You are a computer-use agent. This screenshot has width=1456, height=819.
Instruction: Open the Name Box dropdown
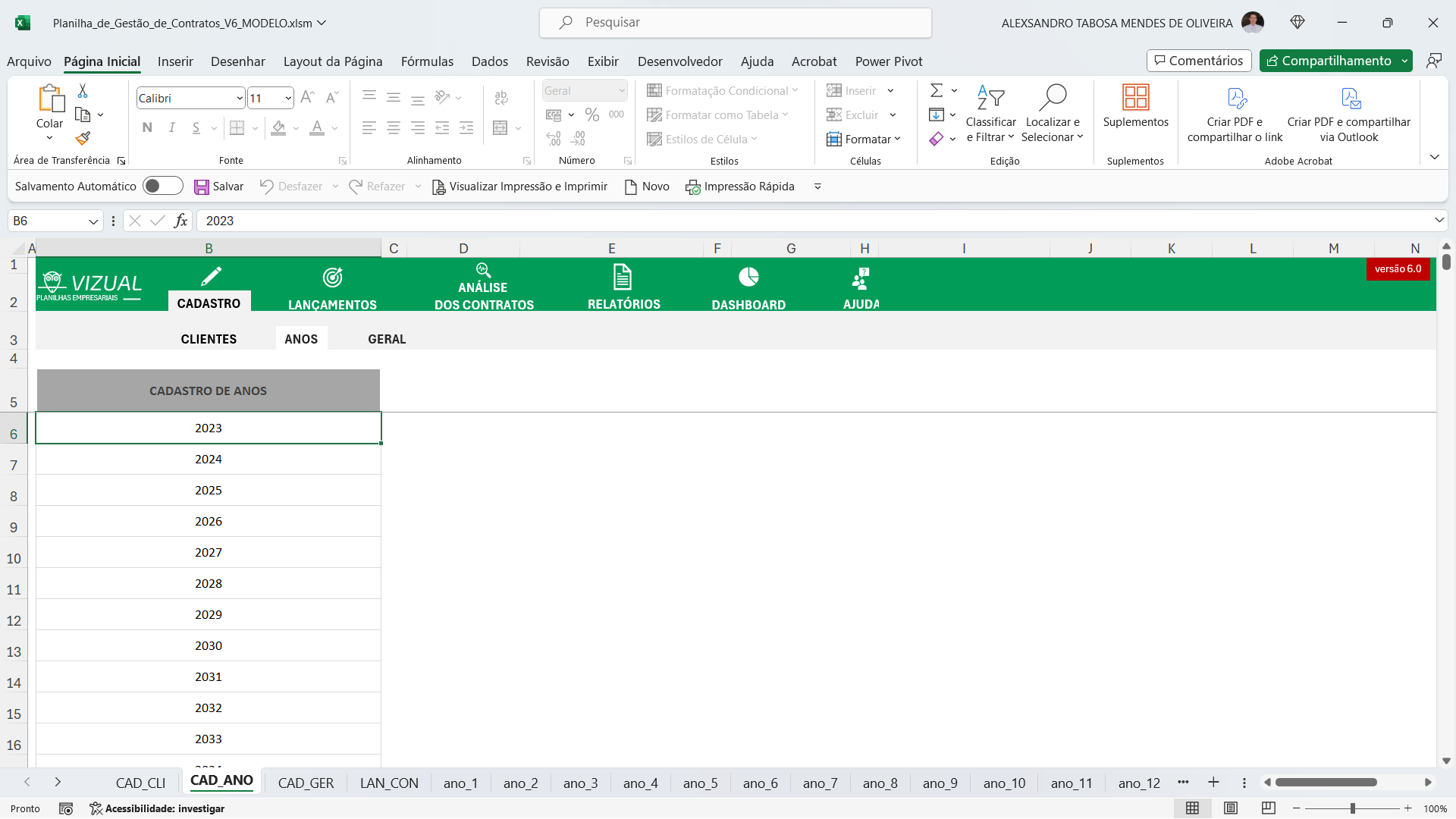coord(93,221)
